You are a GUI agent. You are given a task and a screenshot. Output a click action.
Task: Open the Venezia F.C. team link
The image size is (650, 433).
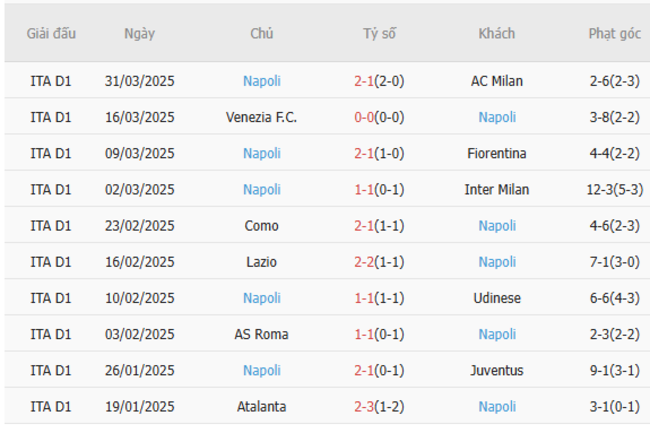262,117
